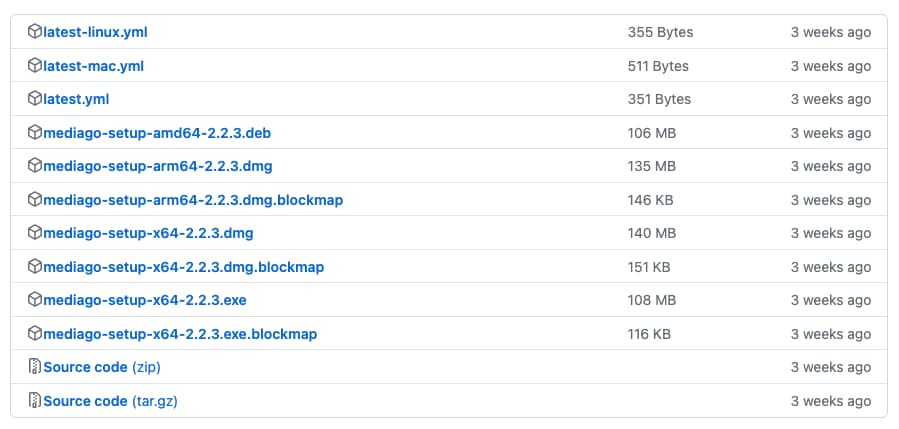Download mediago-setup-x64-2.2.3.exe Windows installer
Viewport: 899px width, 429px height.
tap(145, 300)
